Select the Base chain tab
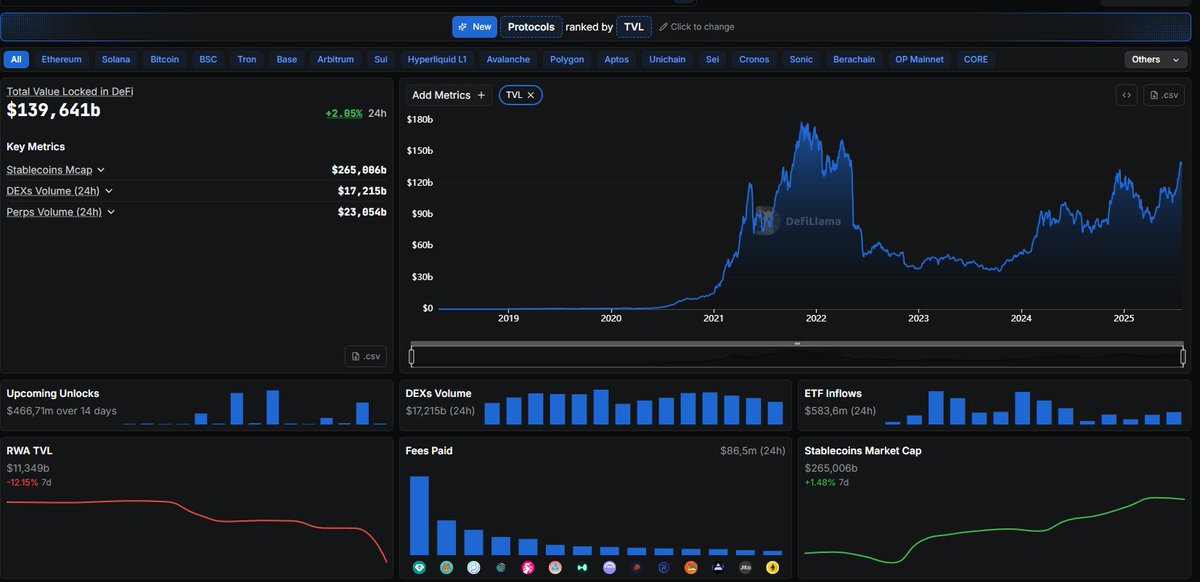The height and width of the screenshot is (582, 1200). pyautogui.click(x=287, y=59)
